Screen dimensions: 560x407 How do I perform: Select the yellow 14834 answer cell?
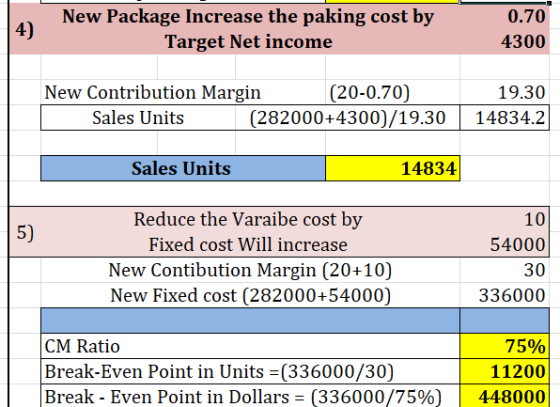point(392,169)
